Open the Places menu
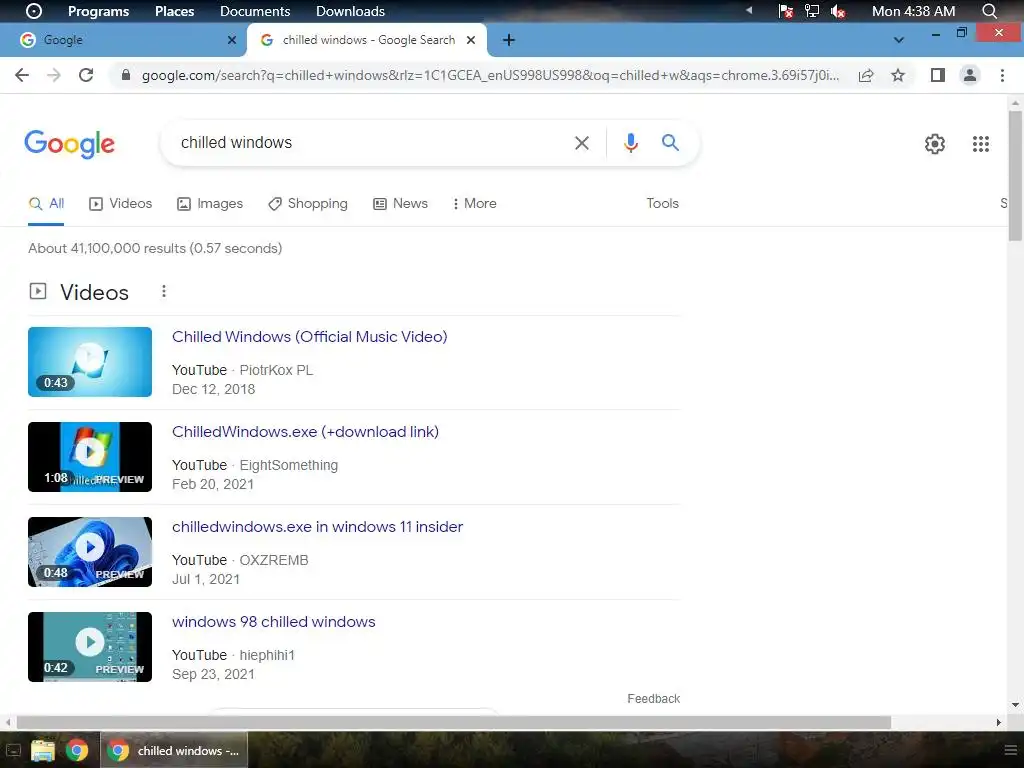 (174, 11)
